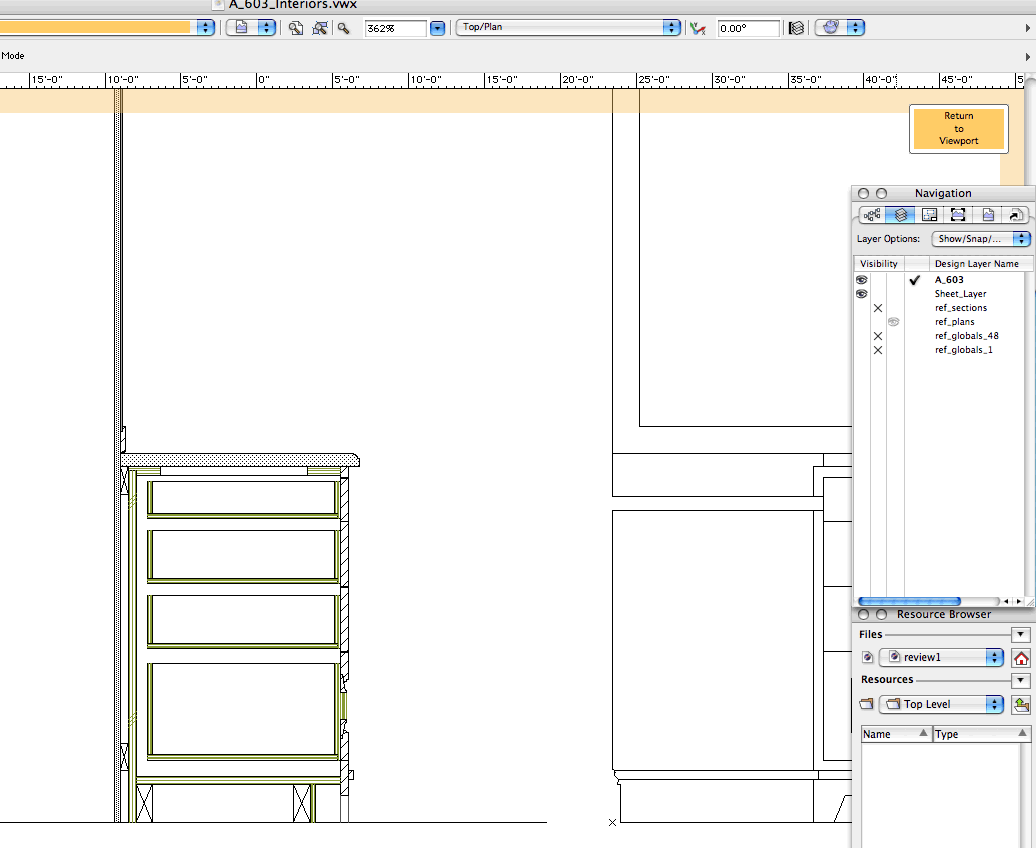The height and width of the screenshot is (848, 1036).
Task: Select the ref_sections layer row
Action: click(x=961, y=308)
